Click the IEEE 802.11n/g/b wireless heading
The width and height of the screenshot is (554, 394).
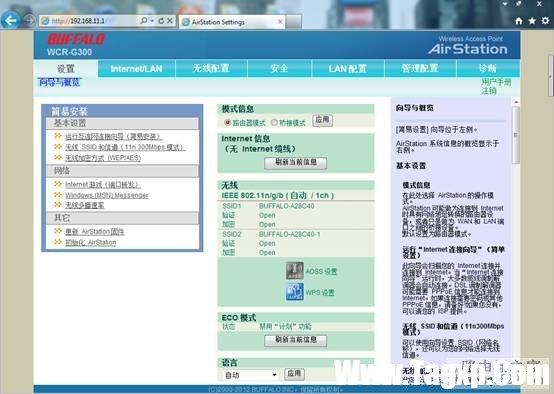(278, 195)
